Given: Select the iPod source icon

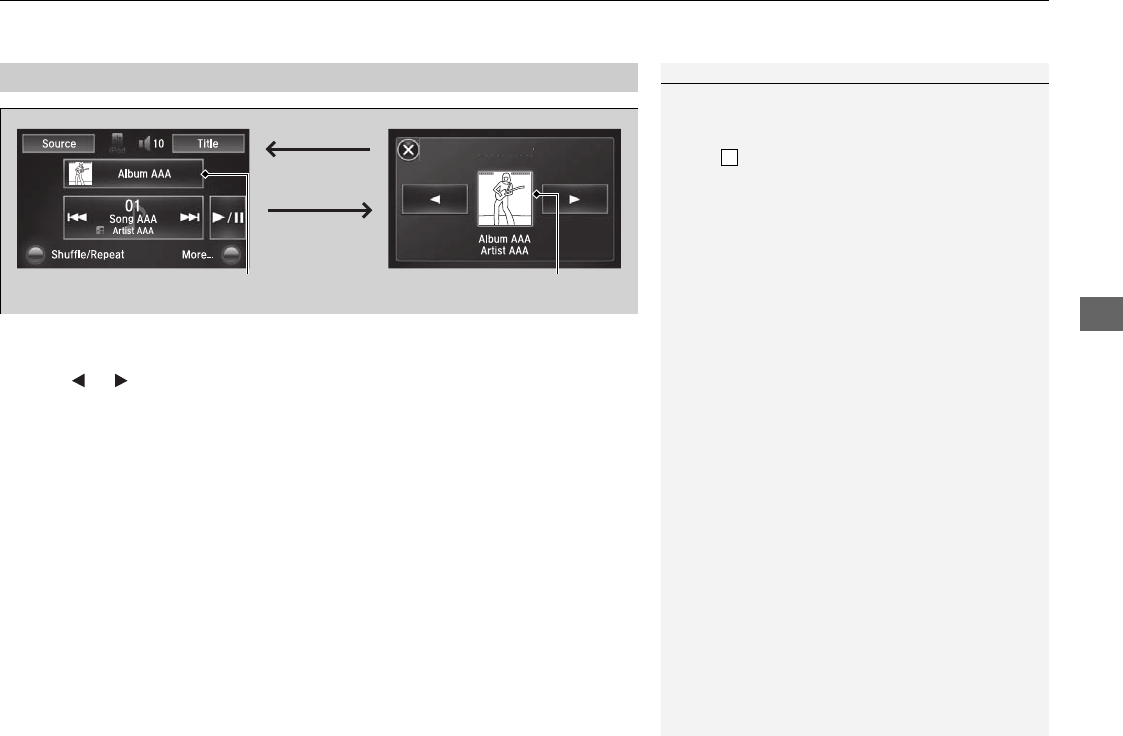Looking at the screenshot, I should coord(117,143).
